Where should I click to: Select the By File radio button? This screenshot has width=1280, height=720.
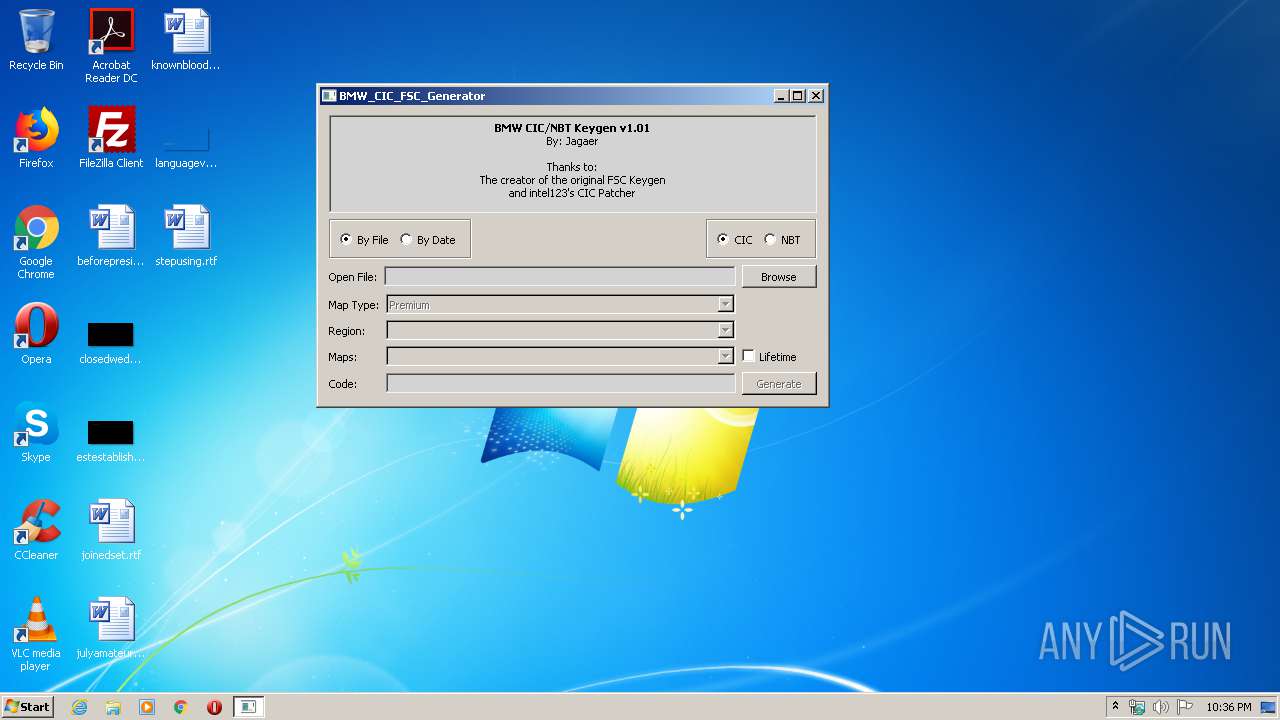pos(364,240)
